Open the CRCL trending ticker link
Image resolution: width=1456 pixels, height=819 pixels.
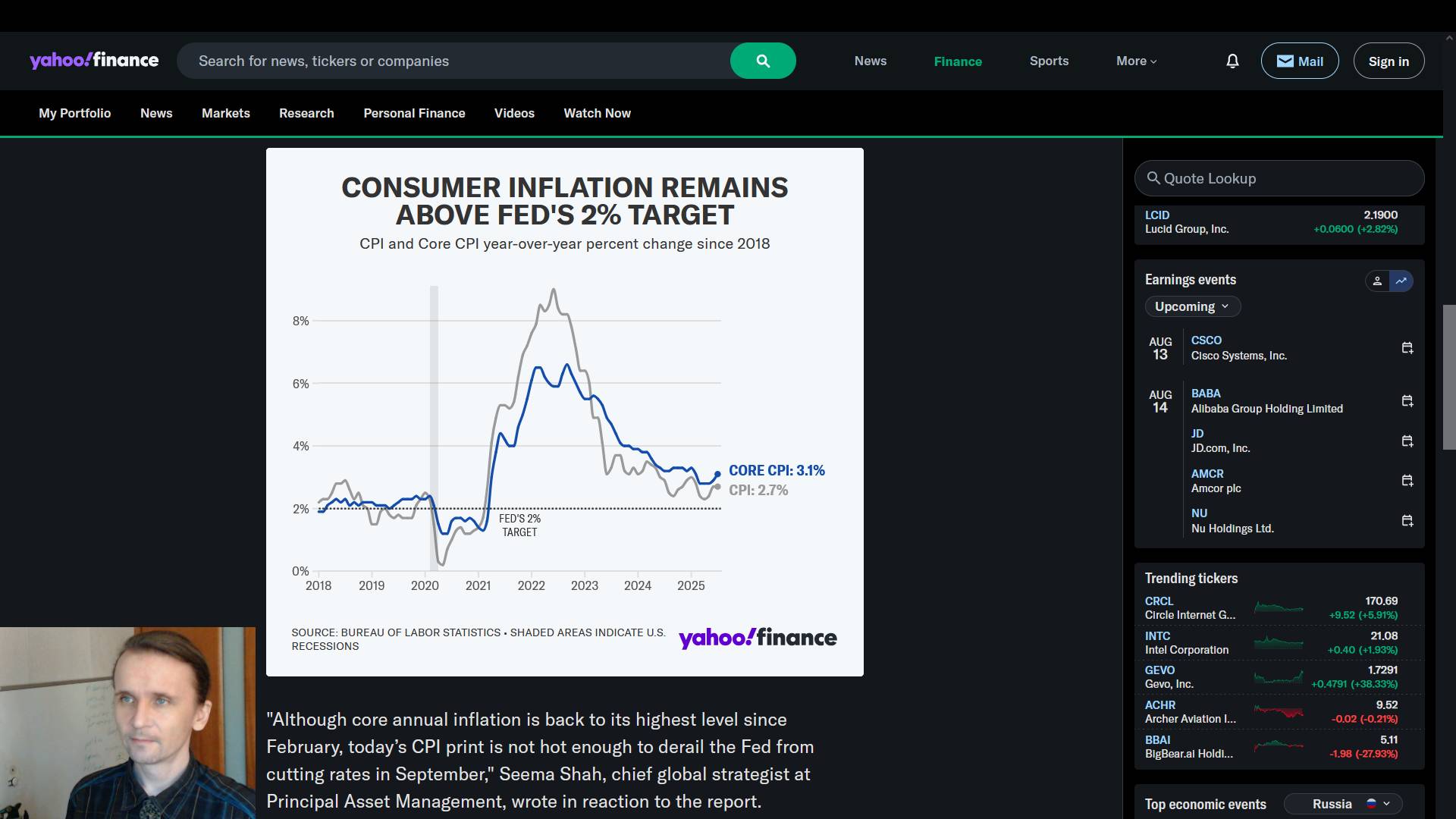pos(1159,601)
